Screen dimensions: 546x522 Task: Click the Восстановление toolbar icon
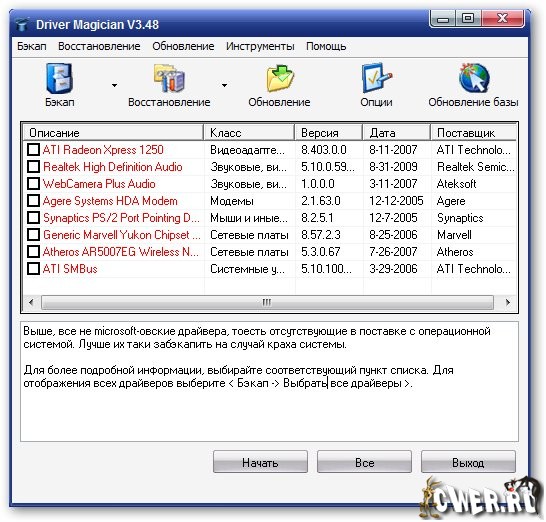click(x=169, y=78)
